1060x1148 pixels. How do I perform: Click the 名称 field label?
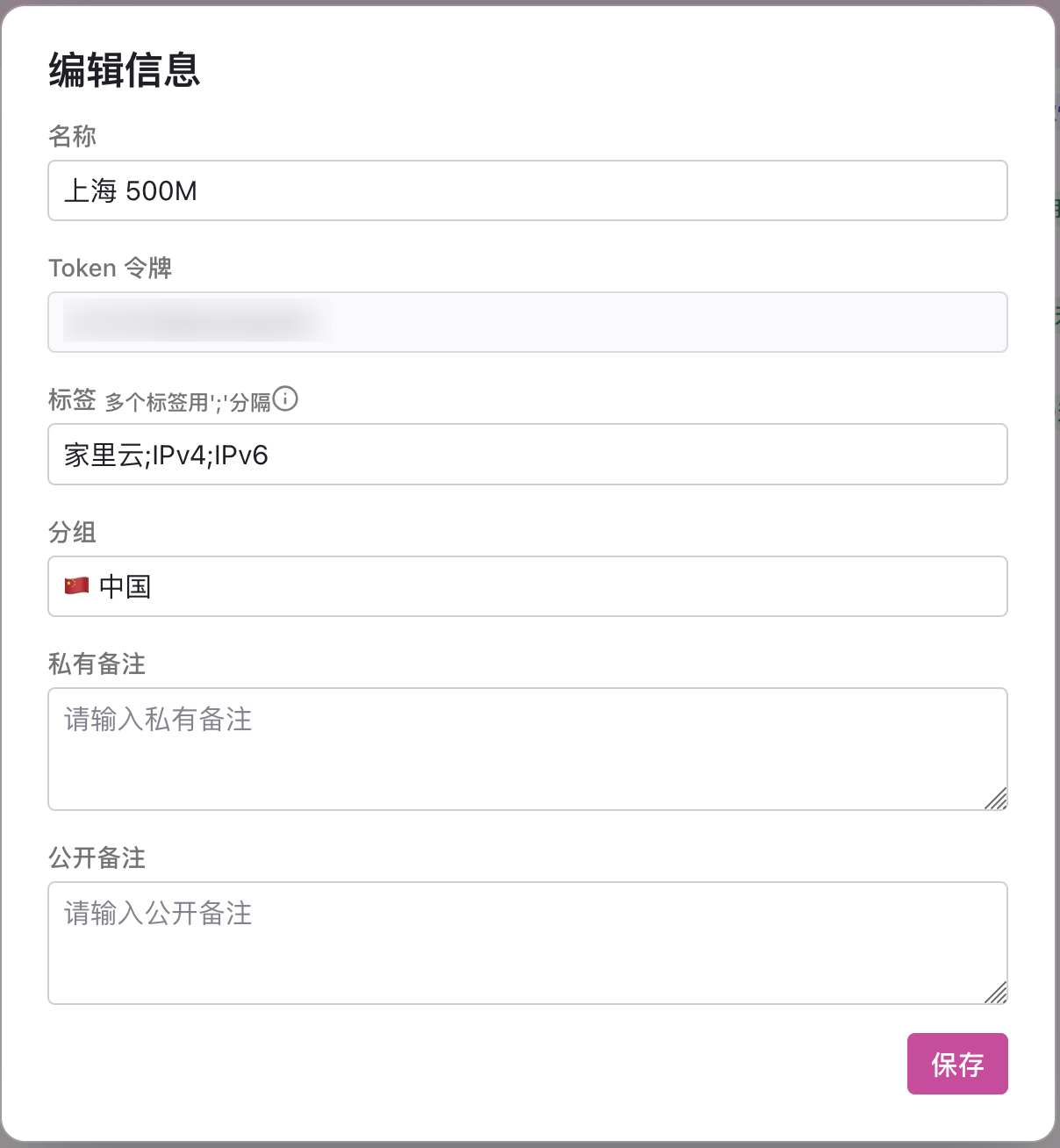point(72,137)
